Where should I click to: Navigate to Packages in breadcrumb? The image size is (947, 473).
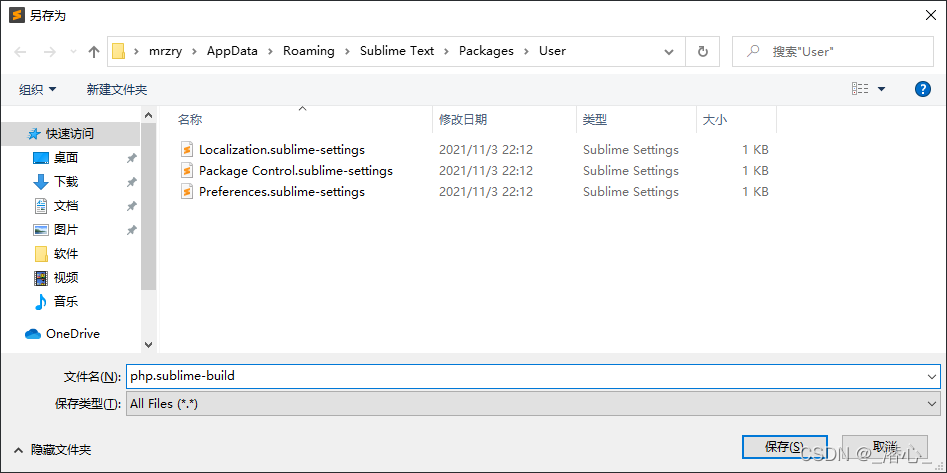486,51
